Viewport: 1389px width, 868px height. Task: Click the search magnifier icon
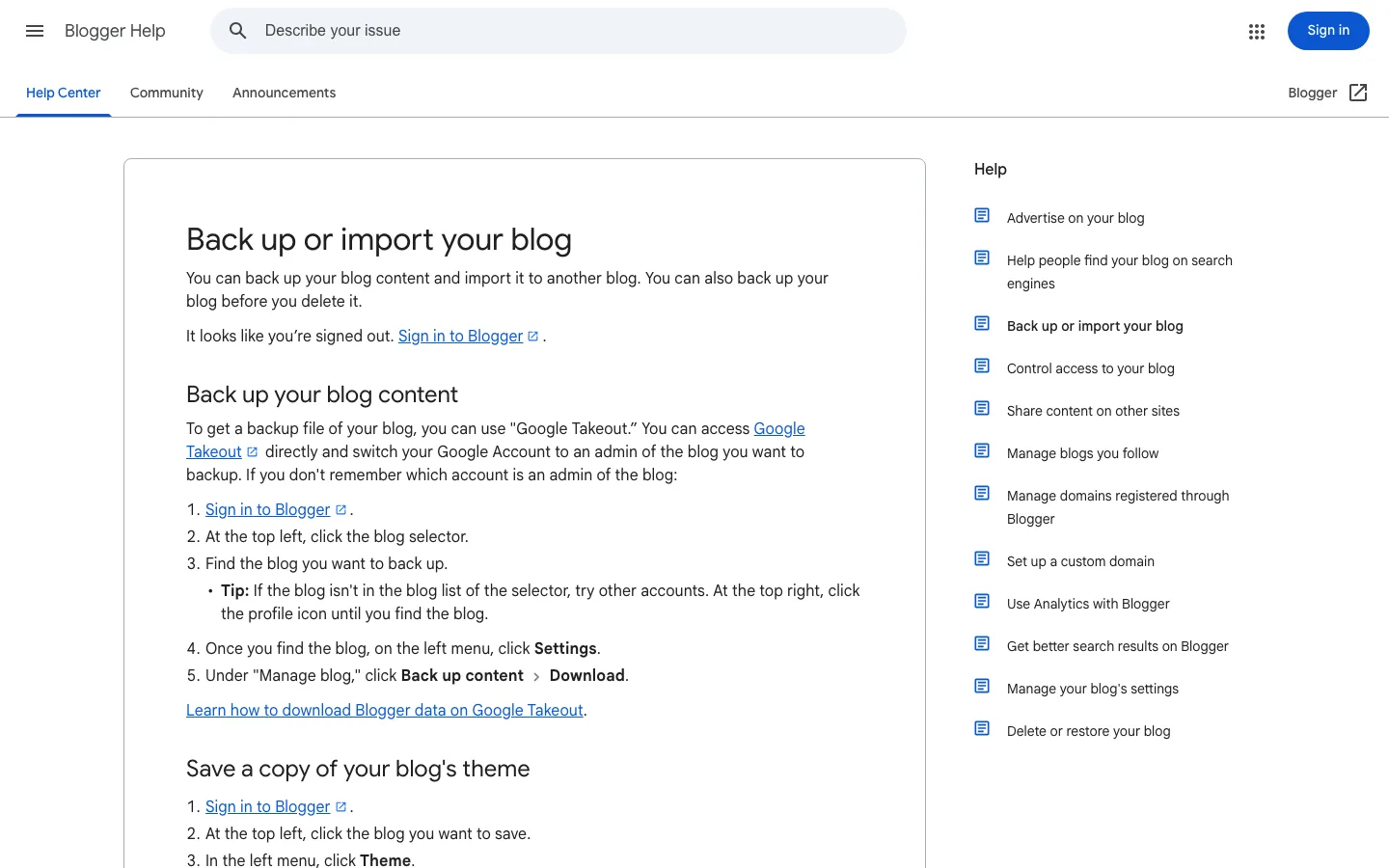click(238, 31)
